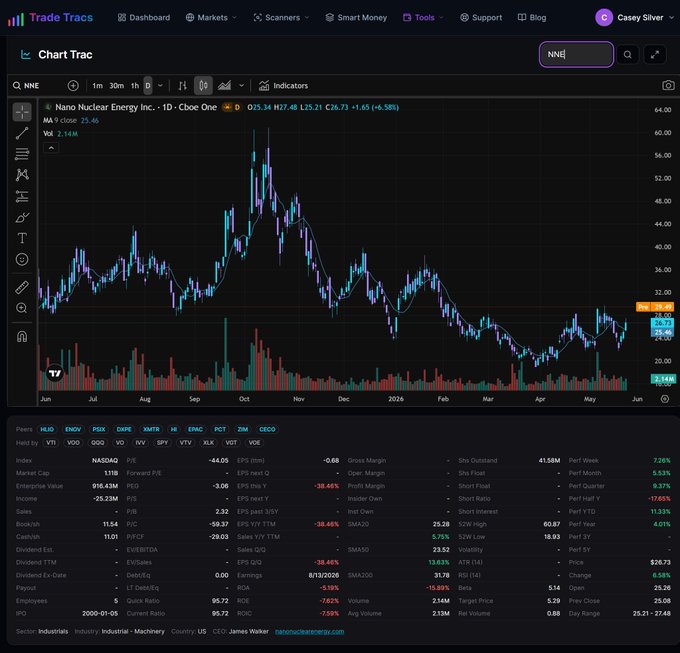Click the Pre 29.49 pre-market price label
The width and height of the screenshot is (680, 653).
point(655,307)
